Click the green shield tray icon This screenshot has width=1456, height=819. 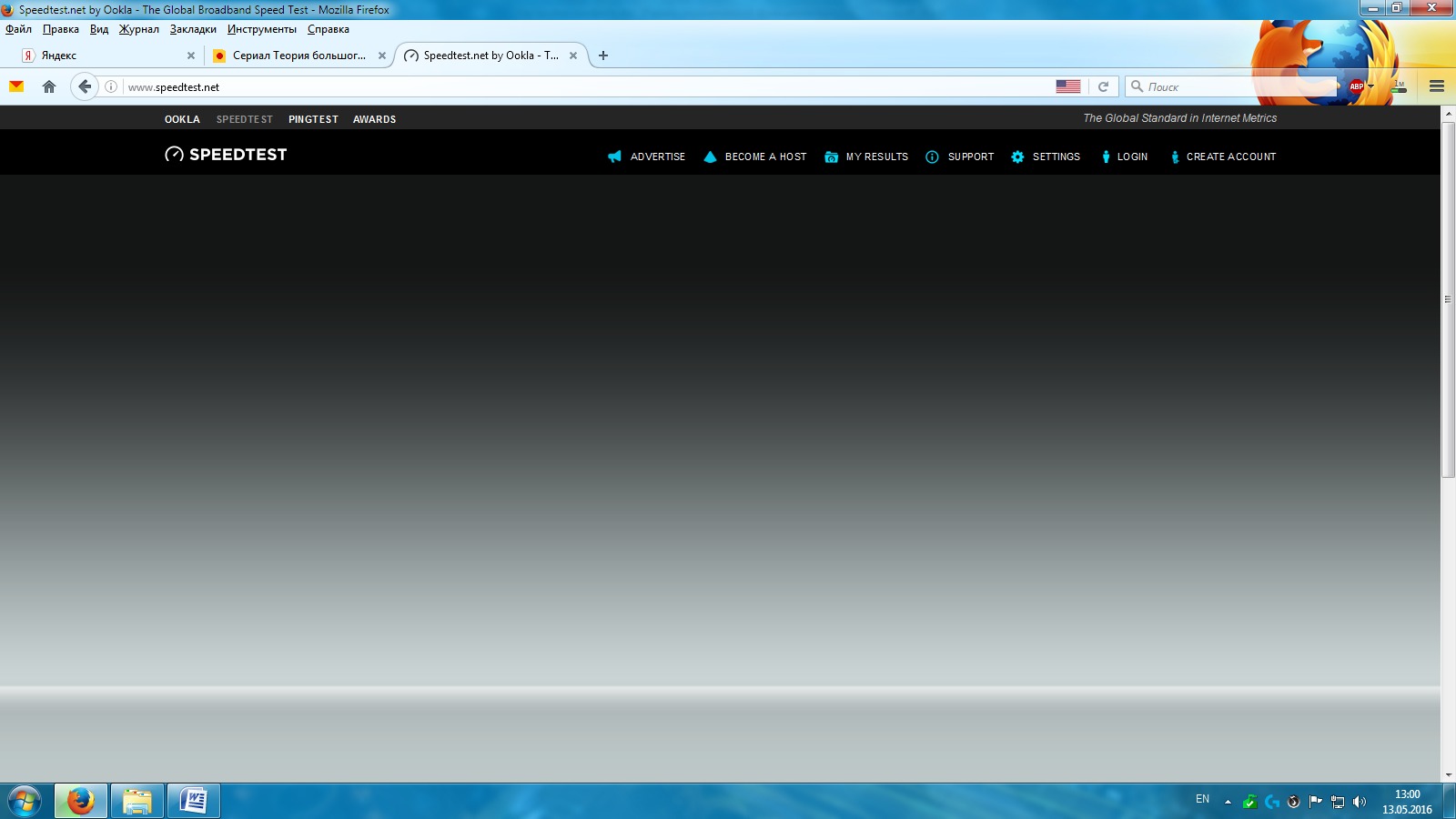[x=1249, y=802]
